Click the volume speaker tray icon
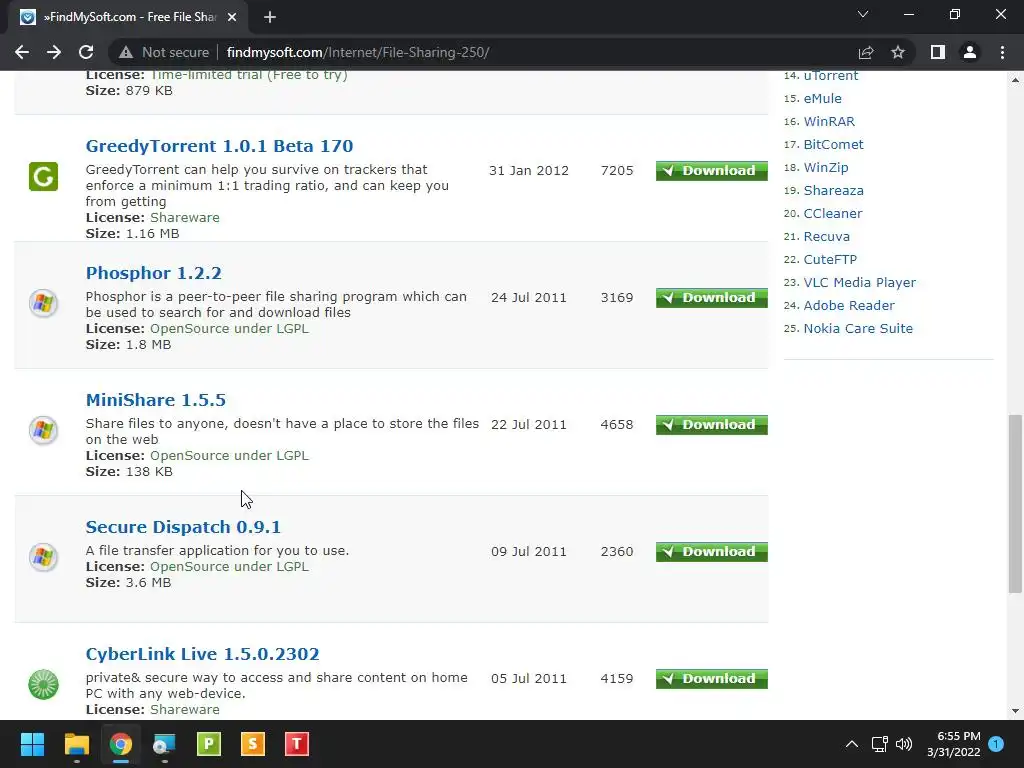 coord(904,744)
